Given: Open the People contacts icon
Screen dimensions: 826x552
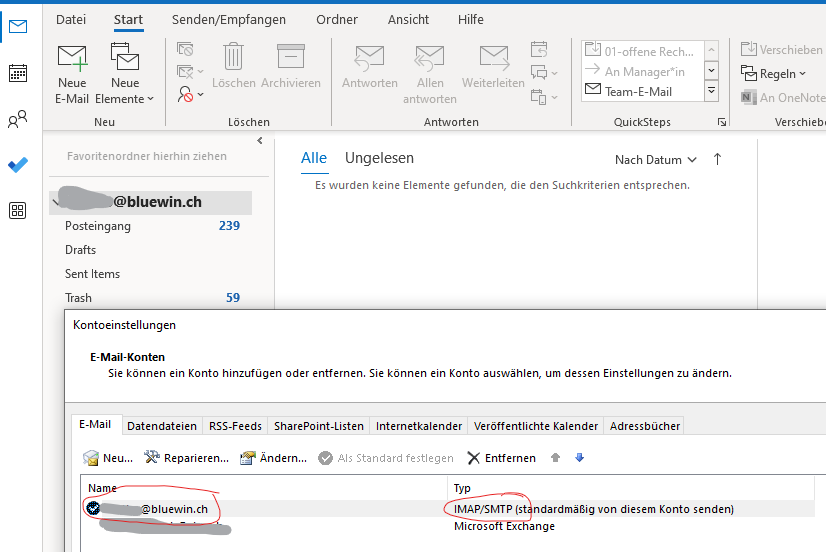Looking at the screenshot, I should [17, 120].
